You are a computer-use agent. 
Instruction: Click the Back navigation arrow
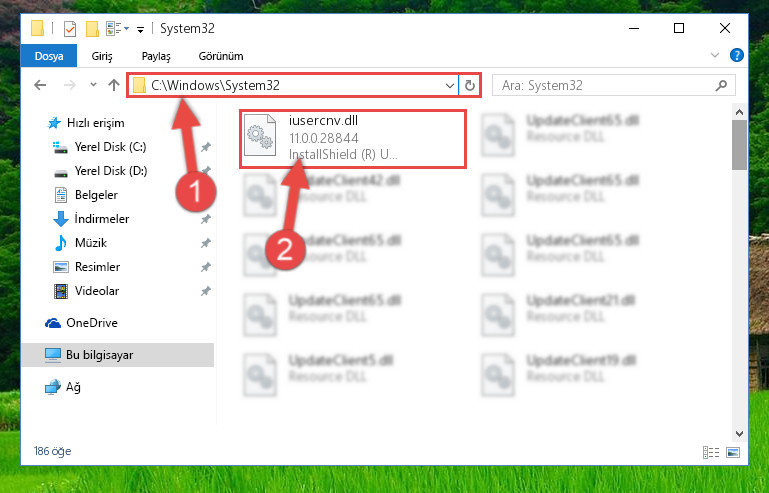[40, 85]
